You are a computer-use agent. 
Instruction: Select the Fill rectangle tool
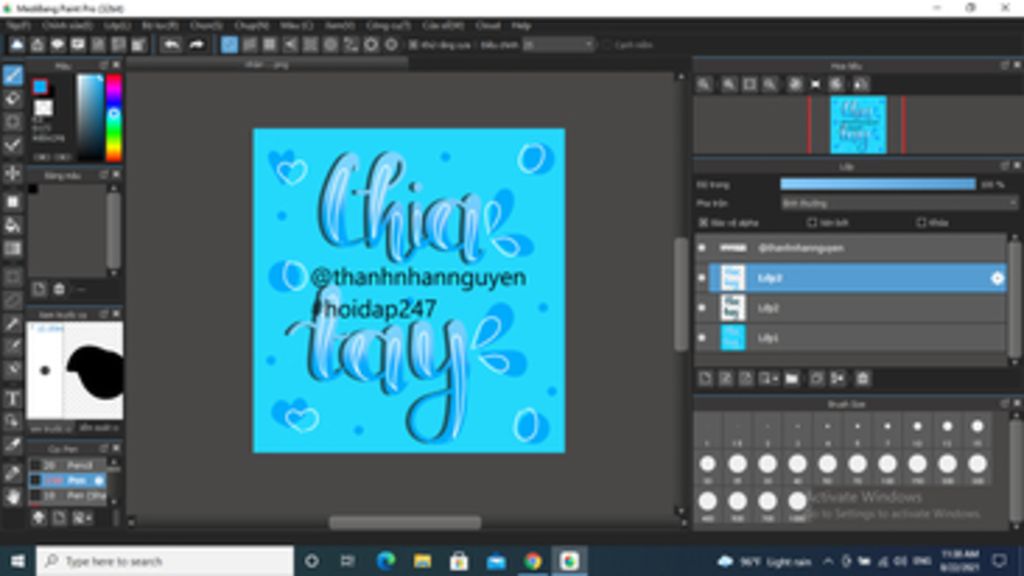(x=12, y=202)
